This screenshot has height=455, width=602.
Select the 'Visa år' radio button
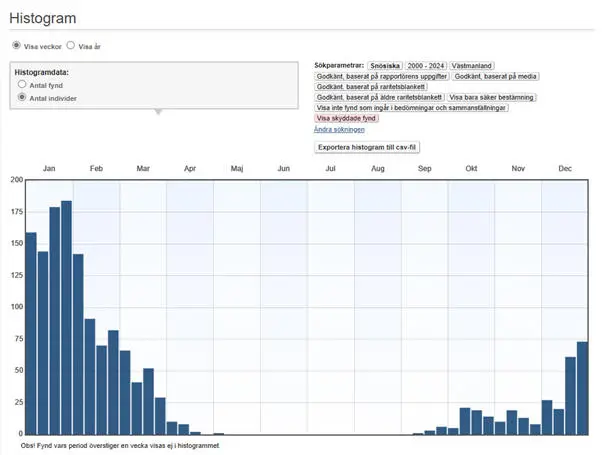tap(70, 46)
